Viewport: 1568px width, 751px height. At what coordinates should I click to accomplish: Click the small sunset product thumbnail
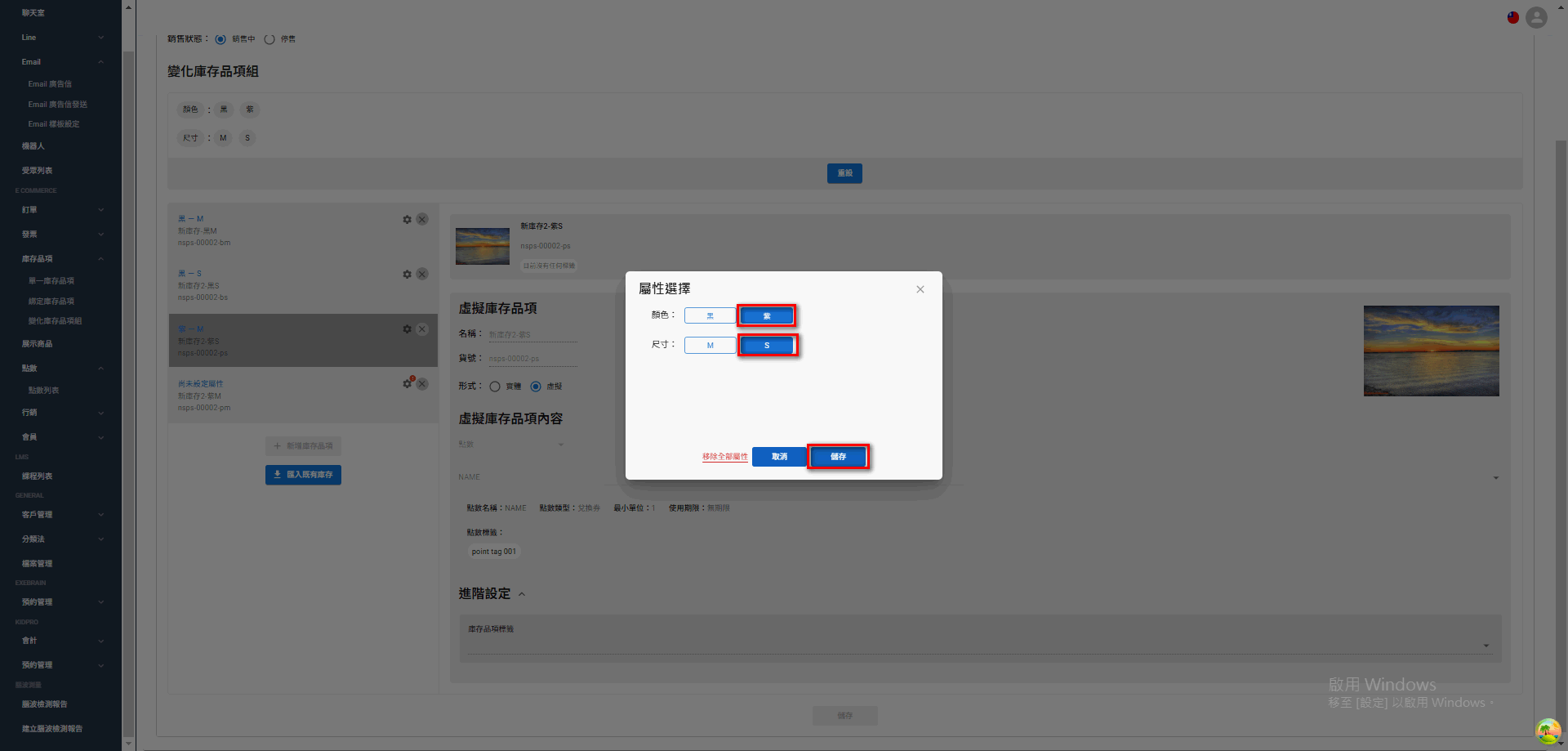[x=483, y=246]
